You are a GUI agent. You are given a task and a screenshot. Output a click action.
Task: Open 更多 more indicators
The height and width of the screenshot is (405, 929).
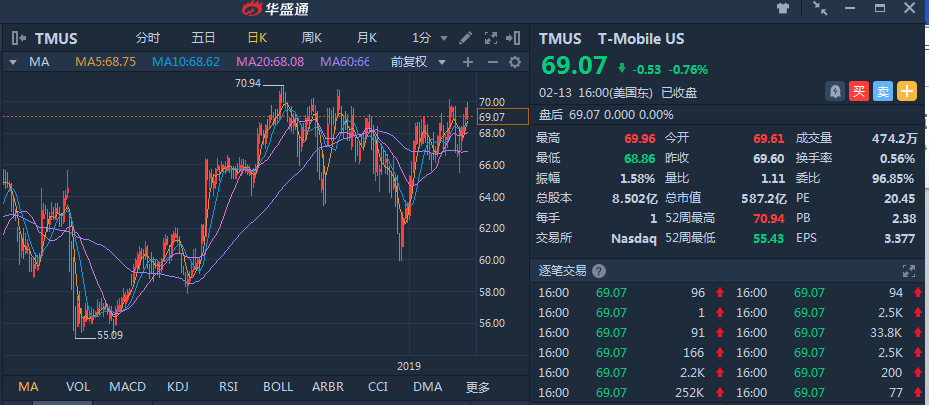(478, 388)
